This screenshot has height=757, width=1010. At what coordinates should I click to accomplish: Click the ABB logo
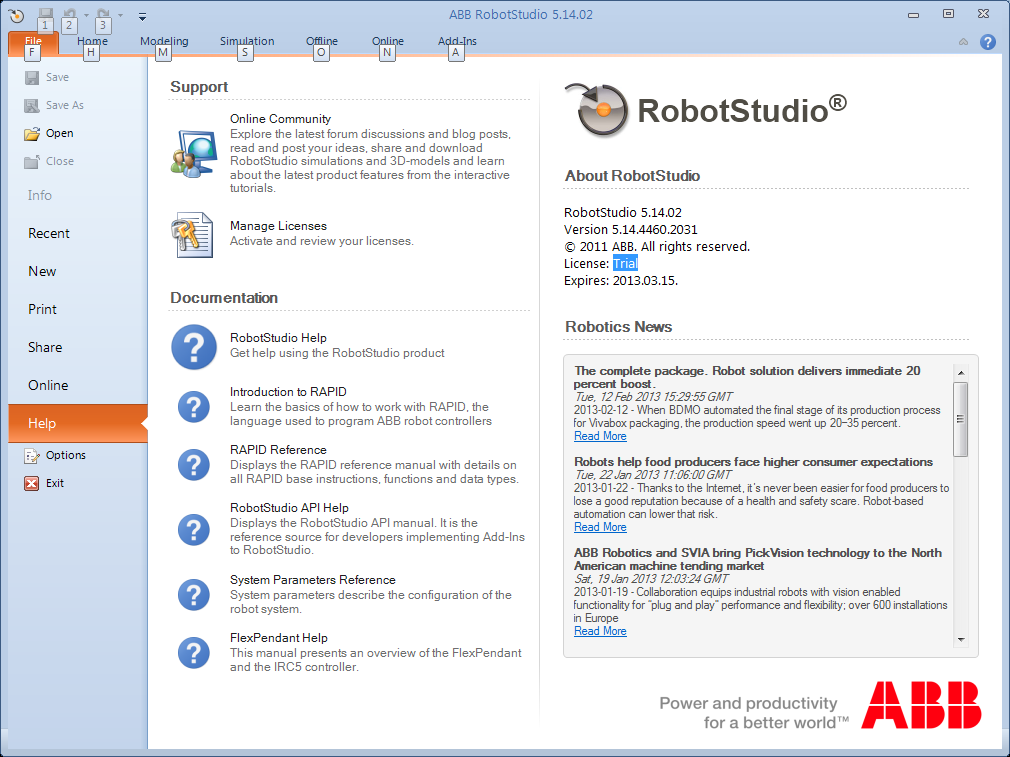[922, 705]
